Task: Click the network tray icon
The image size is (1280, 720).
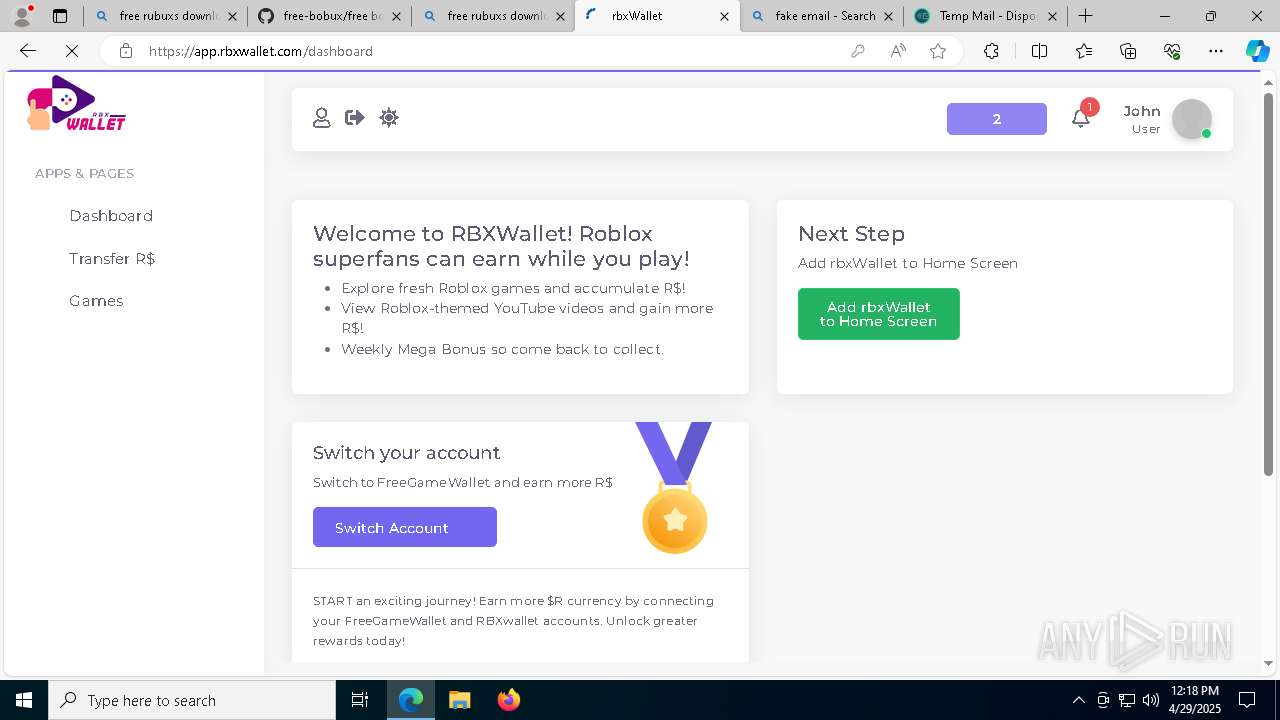Action: pos(1127,700)
